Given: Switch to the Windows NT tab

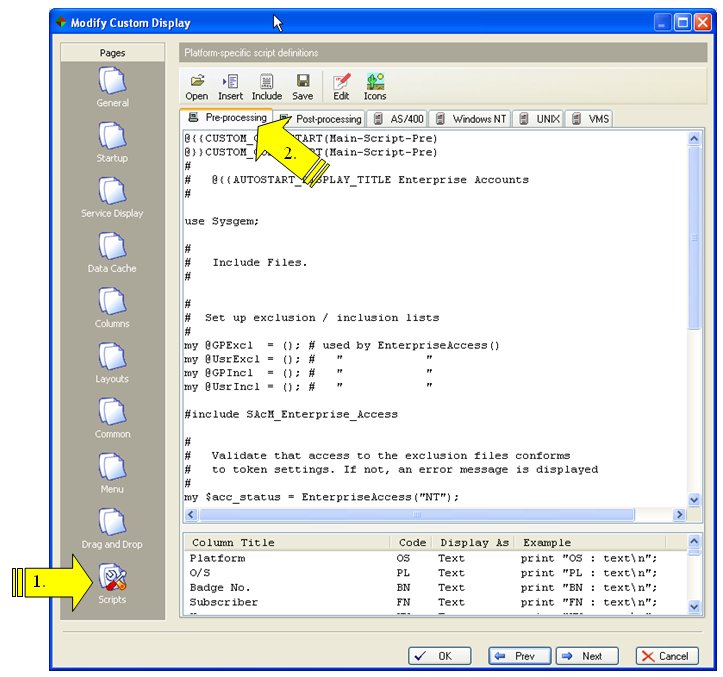Looking at the screenshot, I should click(x=471, y=119).
